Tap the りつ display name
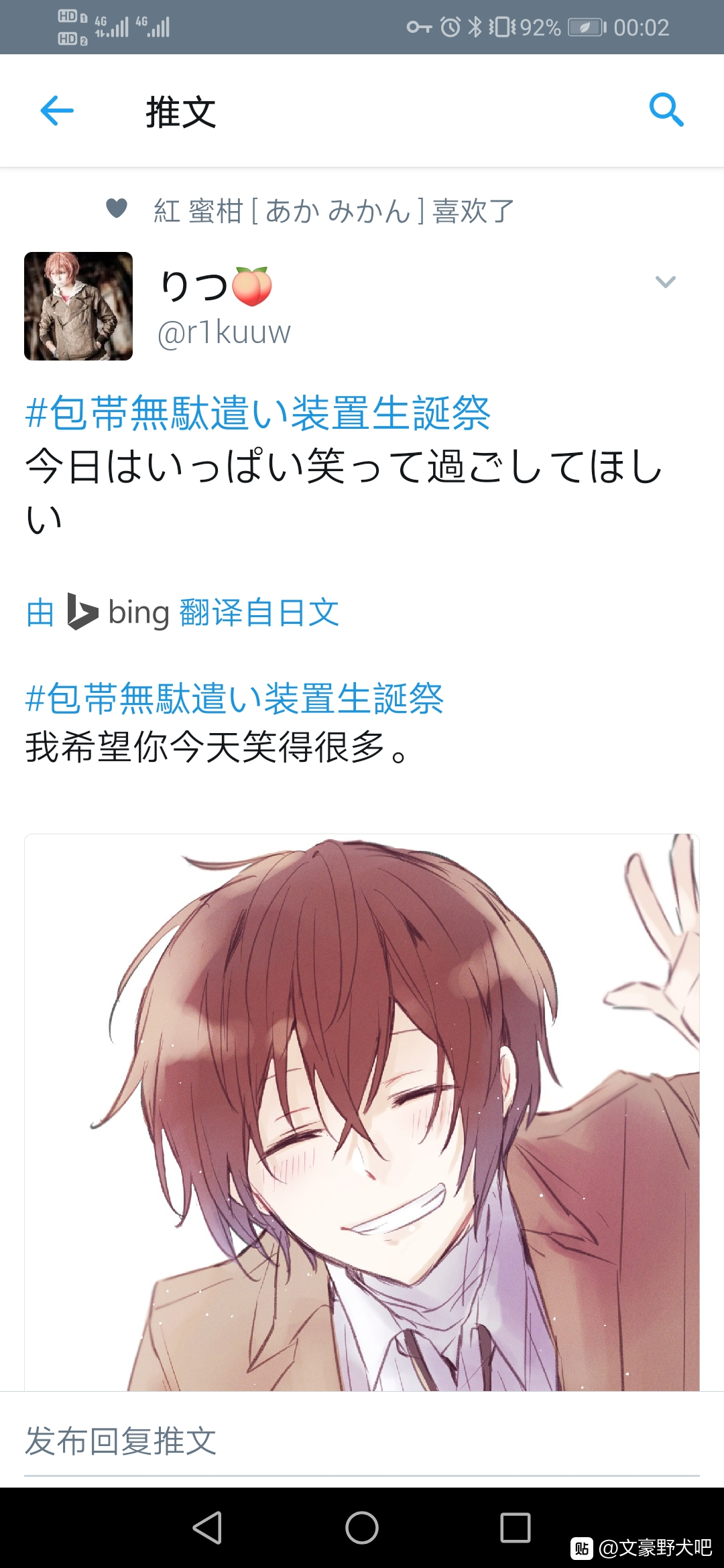This screenshot has width=724, height=1568. pyautogui.click(x=216, y=286)
